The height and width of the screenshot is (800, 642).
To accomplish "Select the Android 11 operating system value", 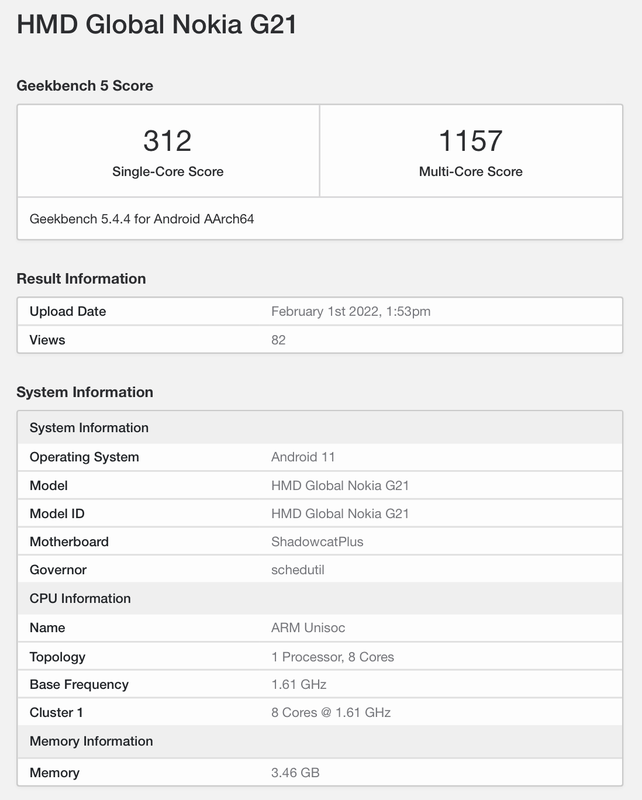I will [303, 457].
